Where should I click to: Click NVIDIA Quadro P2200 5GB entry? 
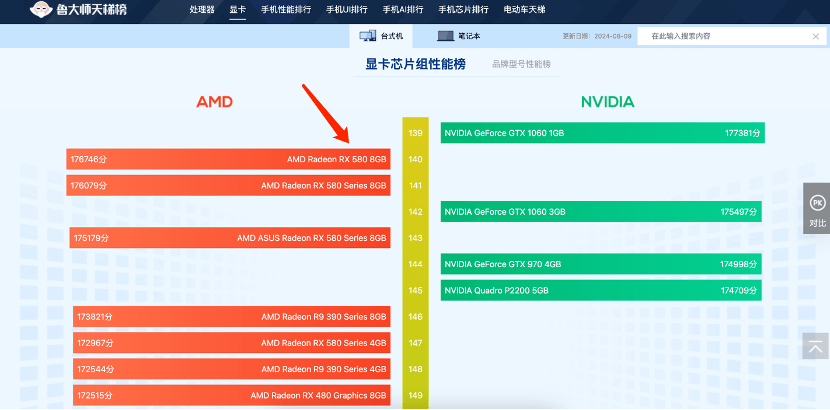tap(602, 290)
